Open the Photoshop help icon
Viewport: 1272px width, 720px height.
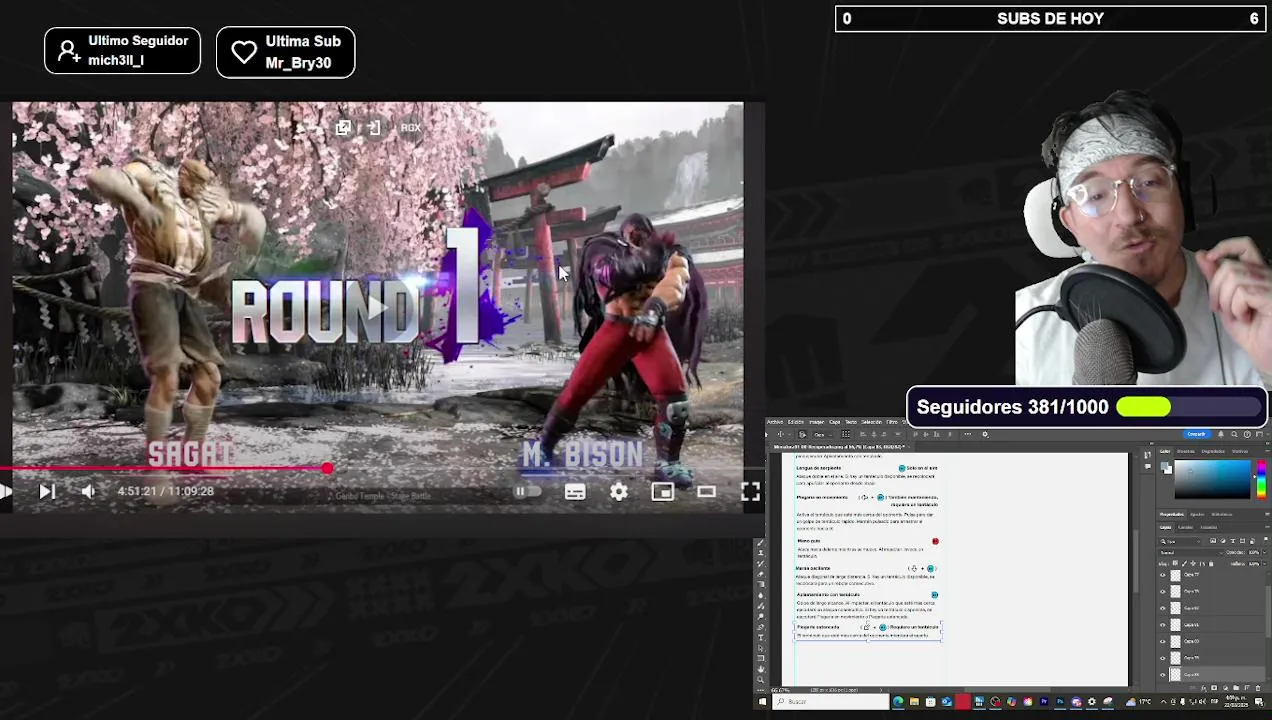point(1247,434)
